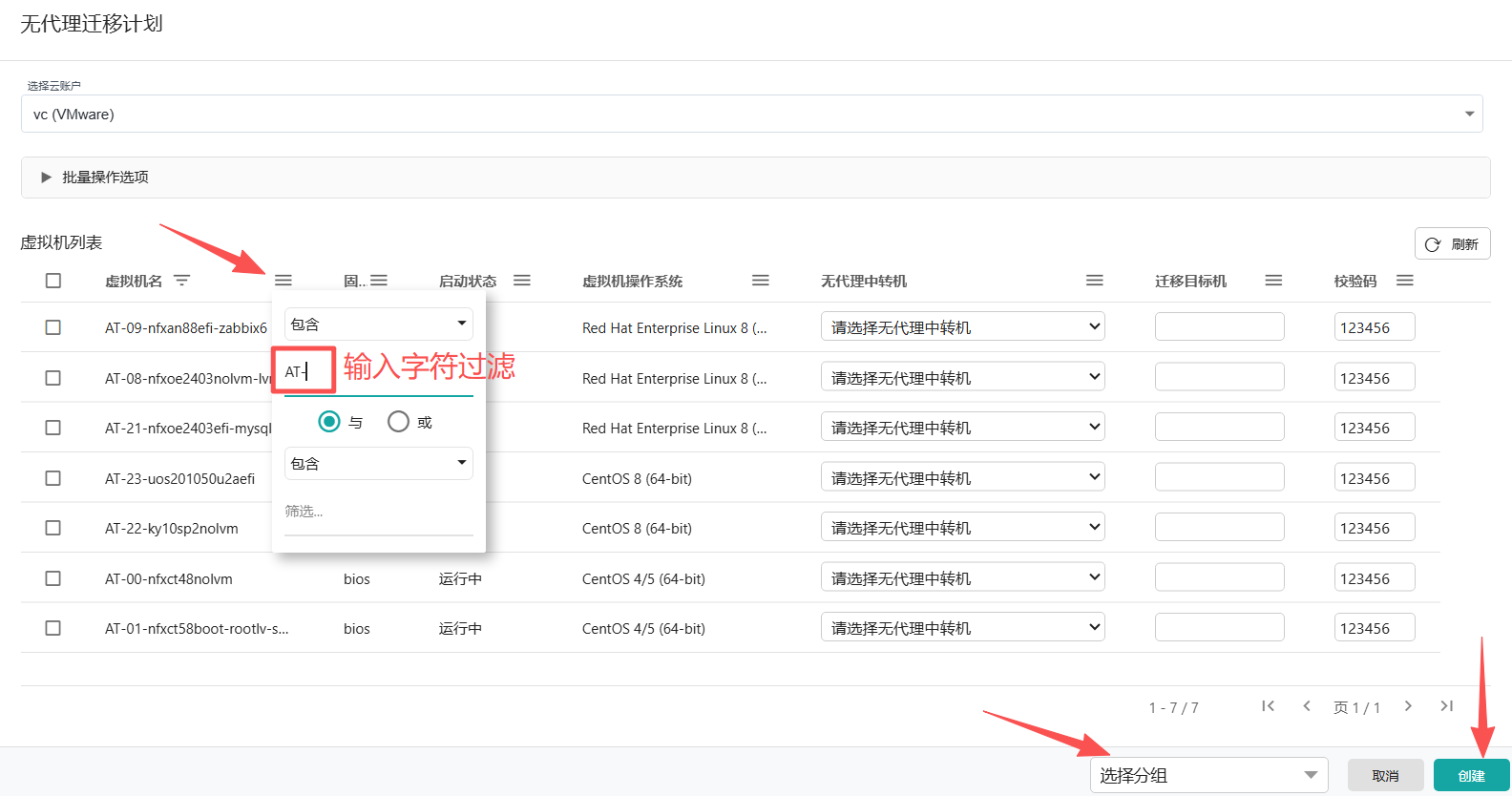Open cloud account dropdown vc (VMware)
Viewport: 1512px width, 796px height.
point(752,114)
